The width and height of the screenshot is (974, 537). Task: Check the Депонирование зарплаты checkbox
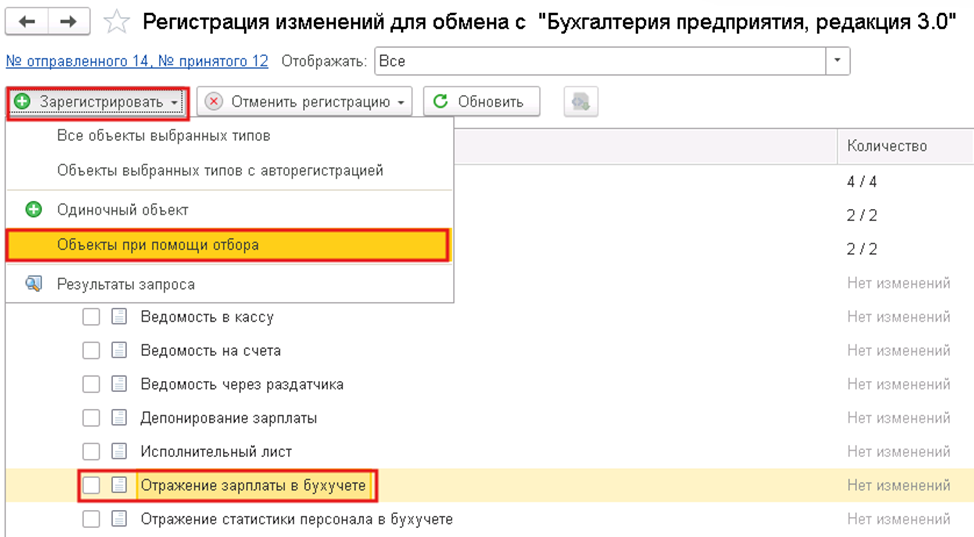coord(91,418)
